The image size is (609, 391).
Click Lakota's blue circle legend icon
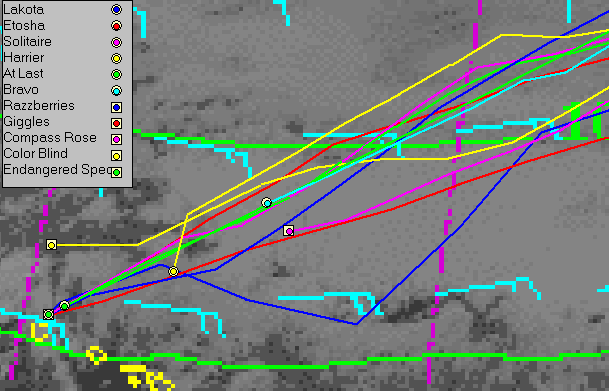(x=116, y=10)
